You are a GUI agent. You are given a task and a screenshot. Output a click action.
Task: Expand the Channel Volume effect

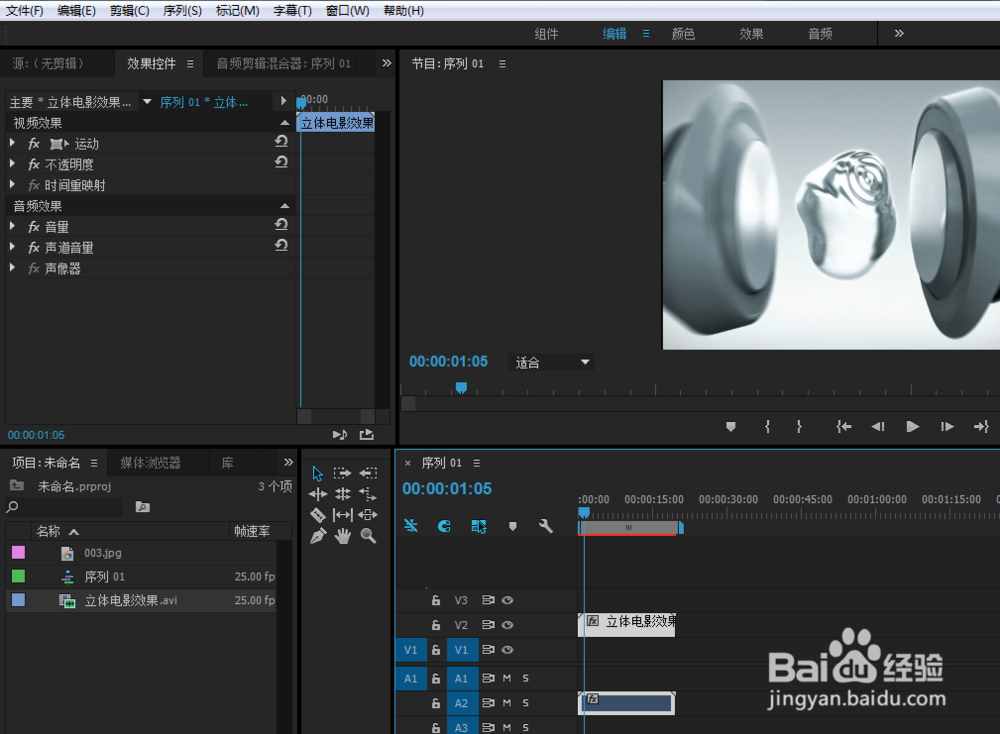(x=12, y=247)
